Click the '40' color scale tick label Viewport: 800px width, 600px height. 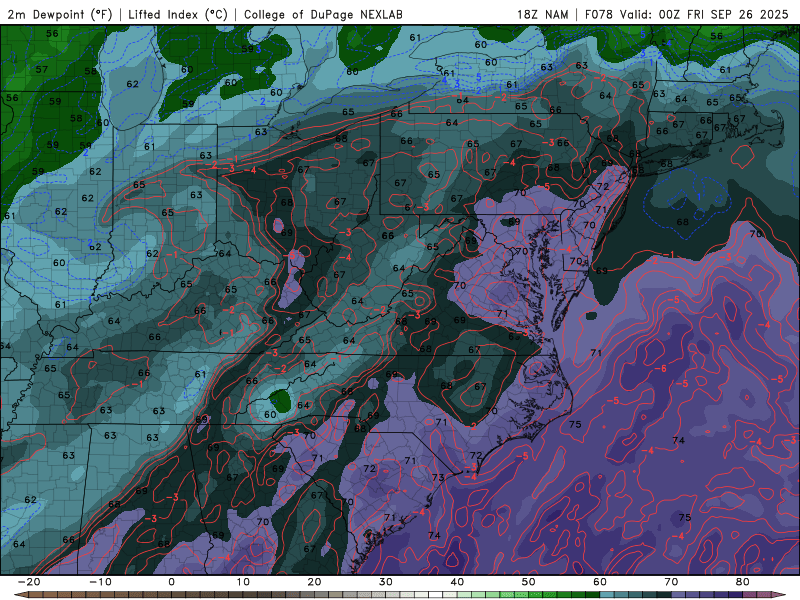(x=457, y=582)
